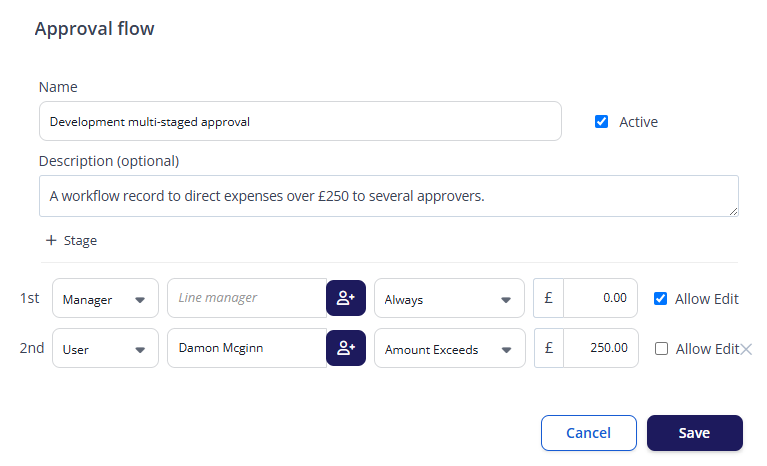Remove the 2nd stage with the X icon
Viewport: 767px width, 466px height.
(746, 349)
